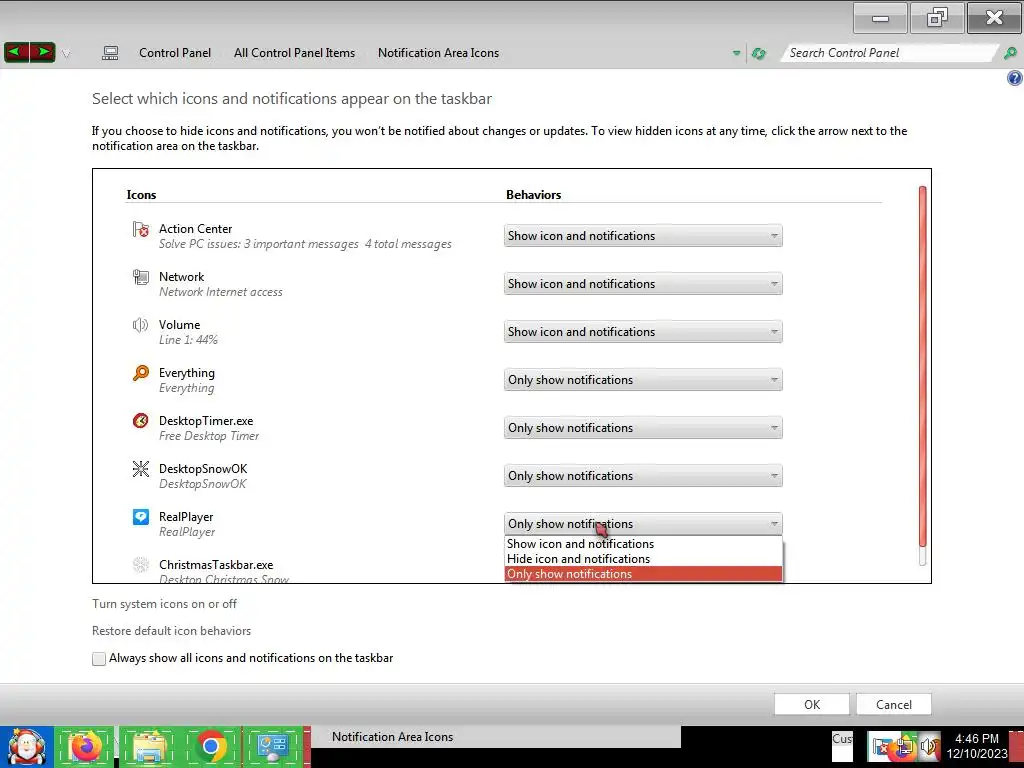Screen dimensions: 1024x768
Task: Click into Search Control Panel field
Action: (889, 53)
